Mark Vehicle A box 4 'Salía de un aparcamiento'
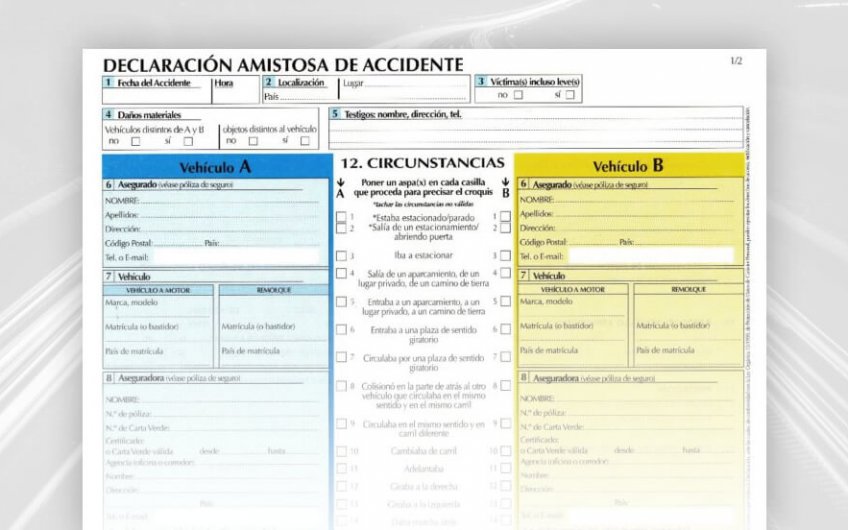The height and width of the screenshot is (530, 848). (341, 274)
